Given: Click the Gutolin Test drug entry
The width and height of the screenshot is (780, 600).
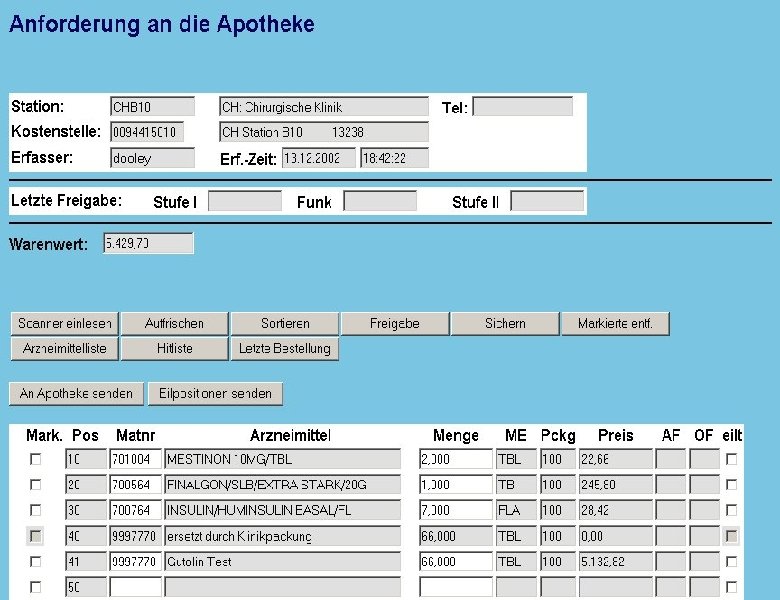Looking at the screenshot, I should [x=283, y=562].
